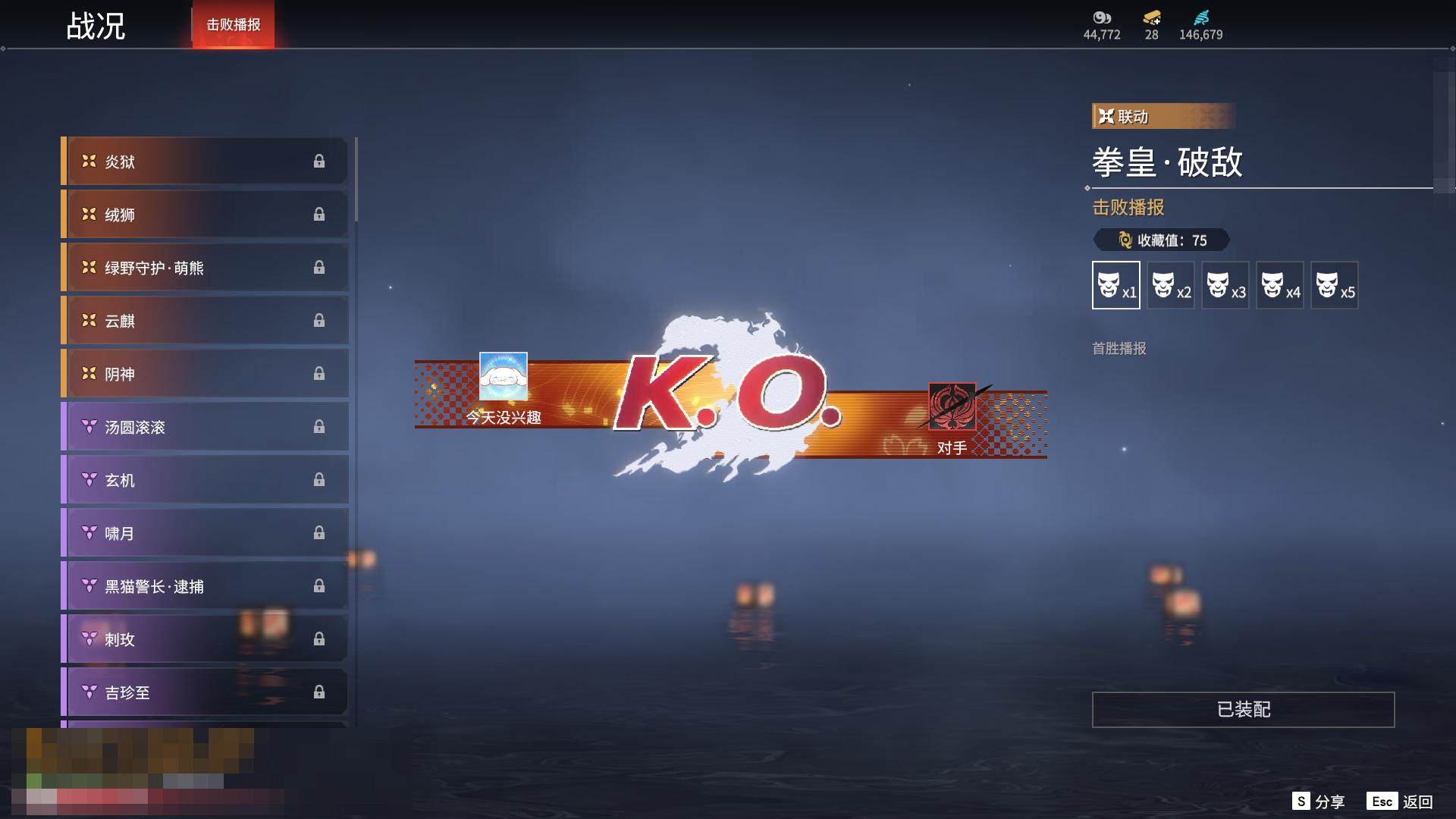Select the x4 kill mask icon
This screenshot has height=819, width=1456.
[x=1279, y=285]
